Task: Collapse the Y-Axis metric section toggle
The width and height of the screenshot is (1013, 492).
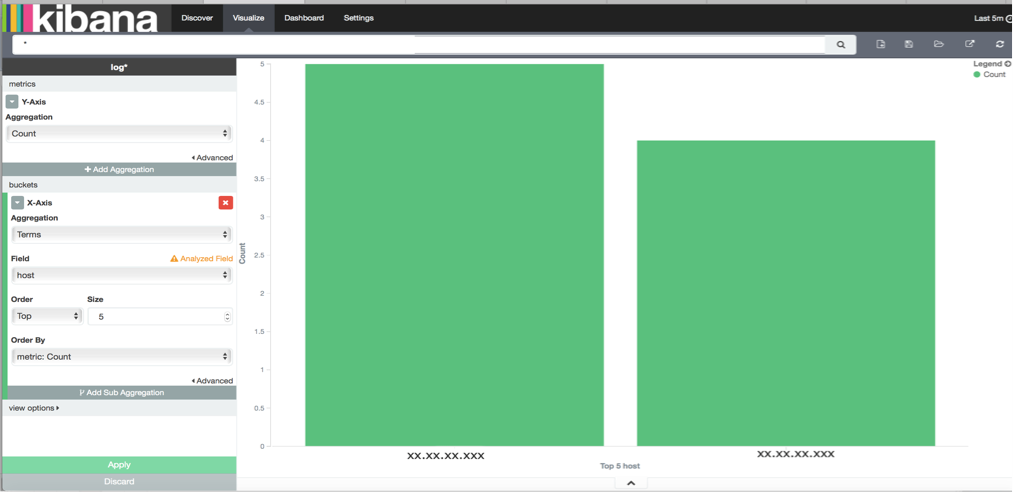Action: pos(12,101)
